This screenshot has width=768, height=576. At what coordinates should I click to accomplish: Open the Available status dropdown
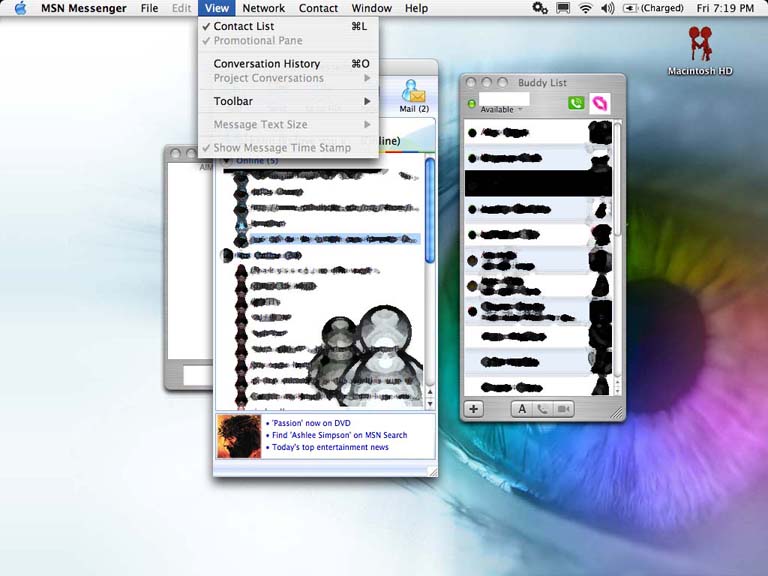(x=501, y=109)
